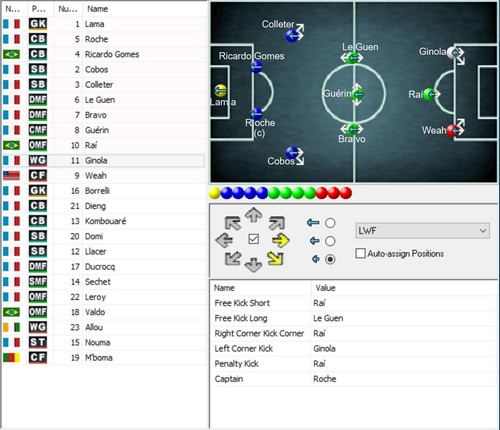Screen dimensions: 500x430
Task: Click the down direction arrow
Action: coord(253,265)
